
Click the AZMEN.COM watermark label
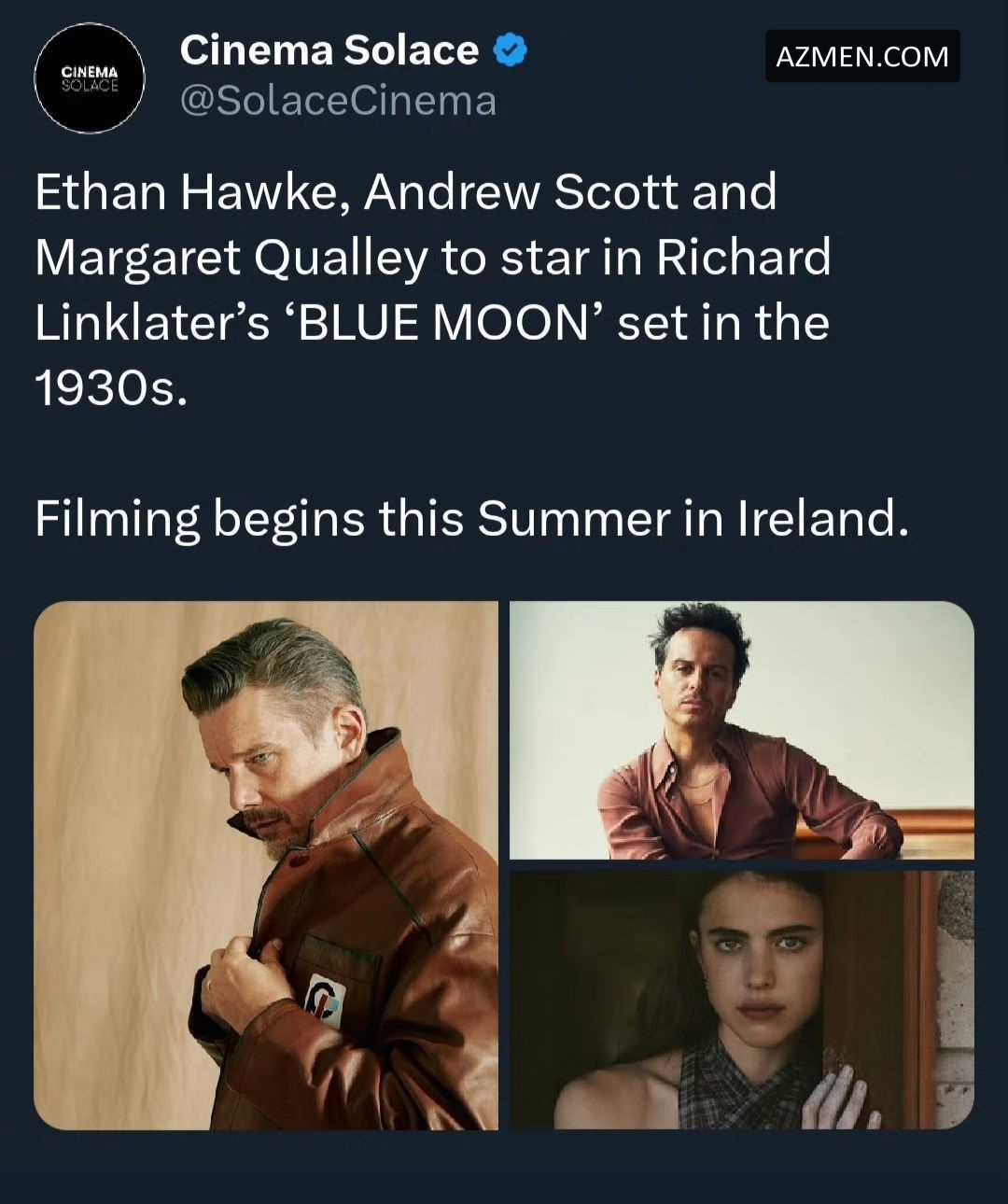(x=862, y=56)
